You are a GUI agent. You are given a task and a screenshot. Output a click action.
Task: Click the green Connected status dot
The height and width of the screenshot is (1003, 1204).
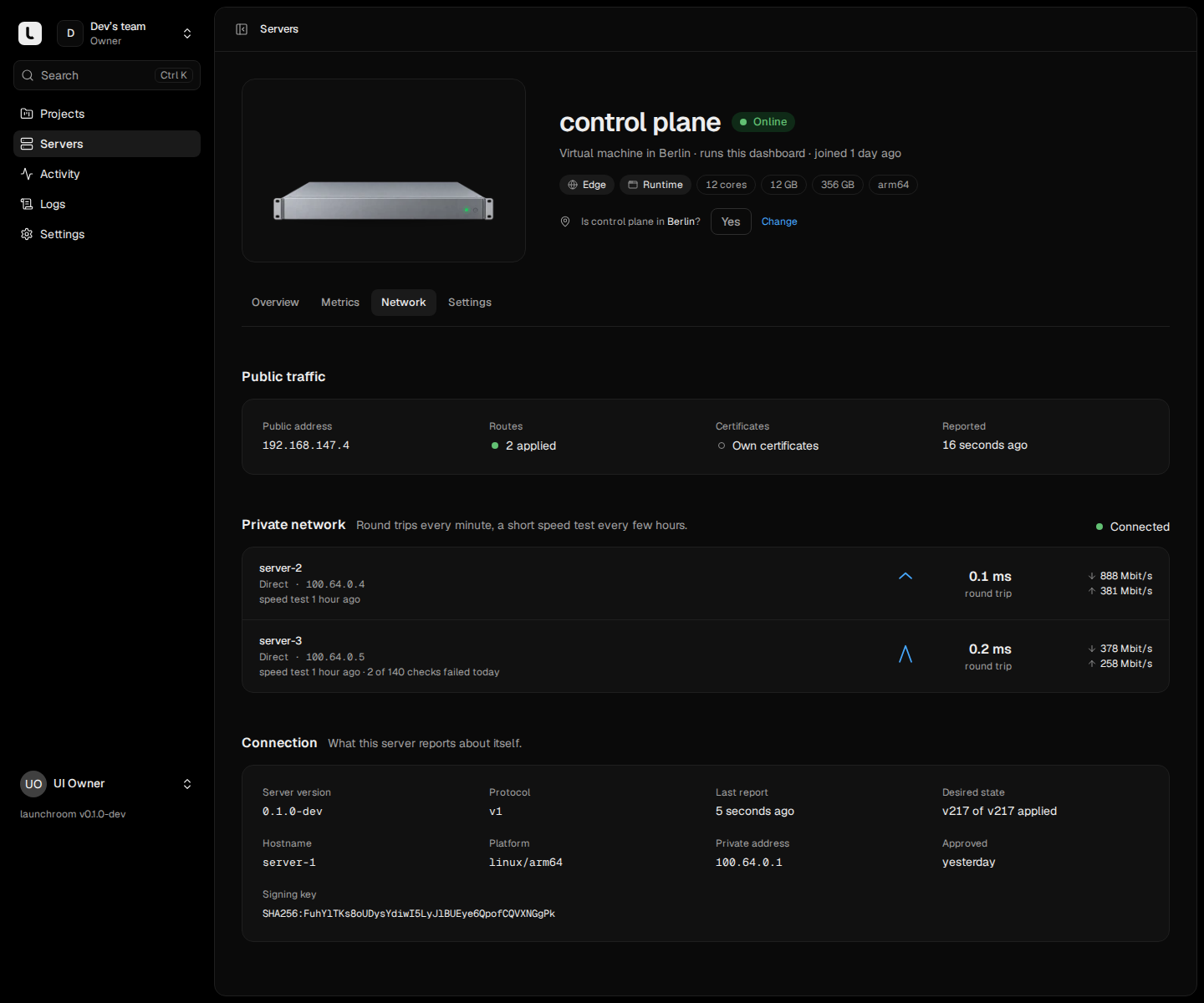(1099, 527)
